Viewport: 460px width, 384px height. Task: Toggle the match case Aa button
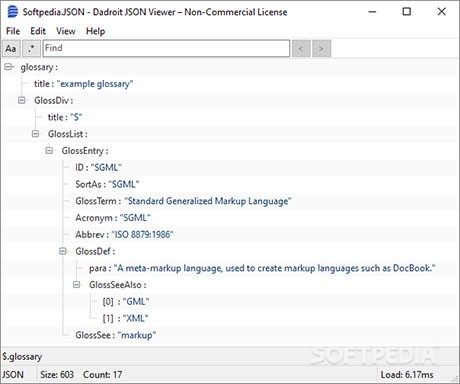coord(11,49)
